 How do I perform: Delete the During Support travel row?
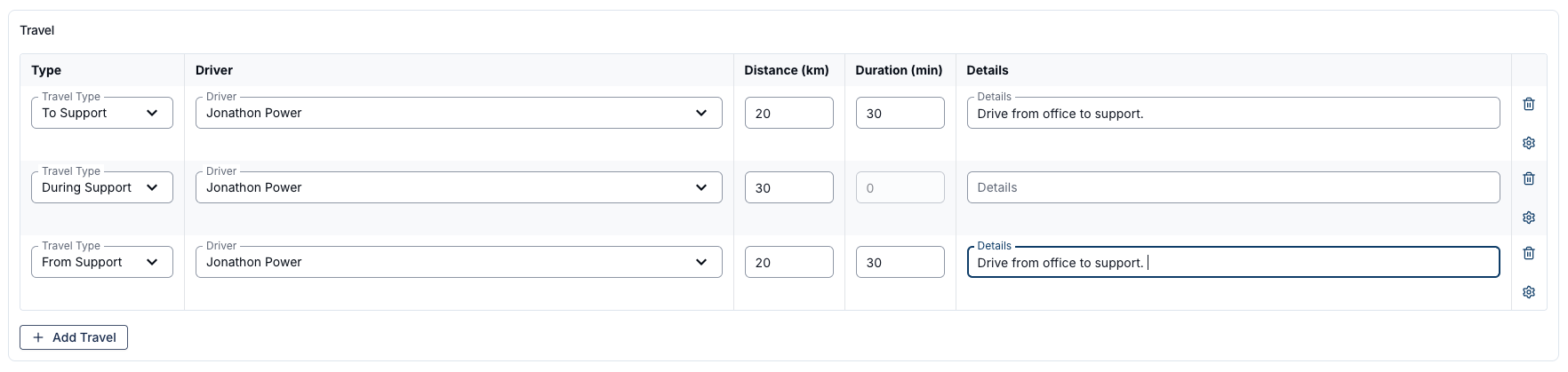(1528, 178)
